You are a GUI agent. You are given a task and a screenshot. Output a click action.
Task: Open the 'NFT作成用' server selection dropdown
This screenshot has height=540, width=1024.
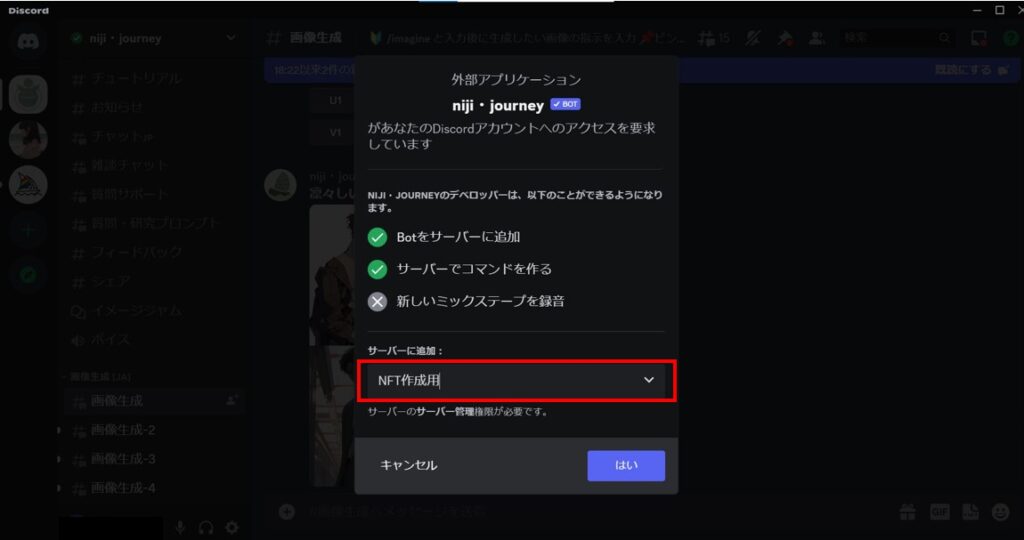click(516, 380)
